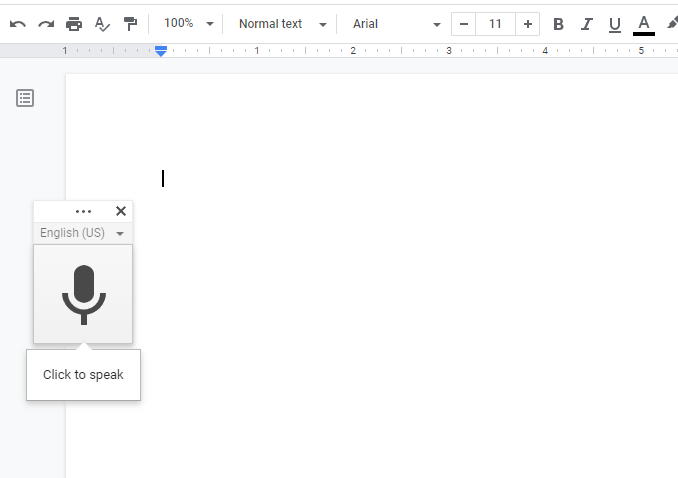This screenshot has width=678, height=478.
Task: Click the Undo arrow icon
Action: pos(18,24)
